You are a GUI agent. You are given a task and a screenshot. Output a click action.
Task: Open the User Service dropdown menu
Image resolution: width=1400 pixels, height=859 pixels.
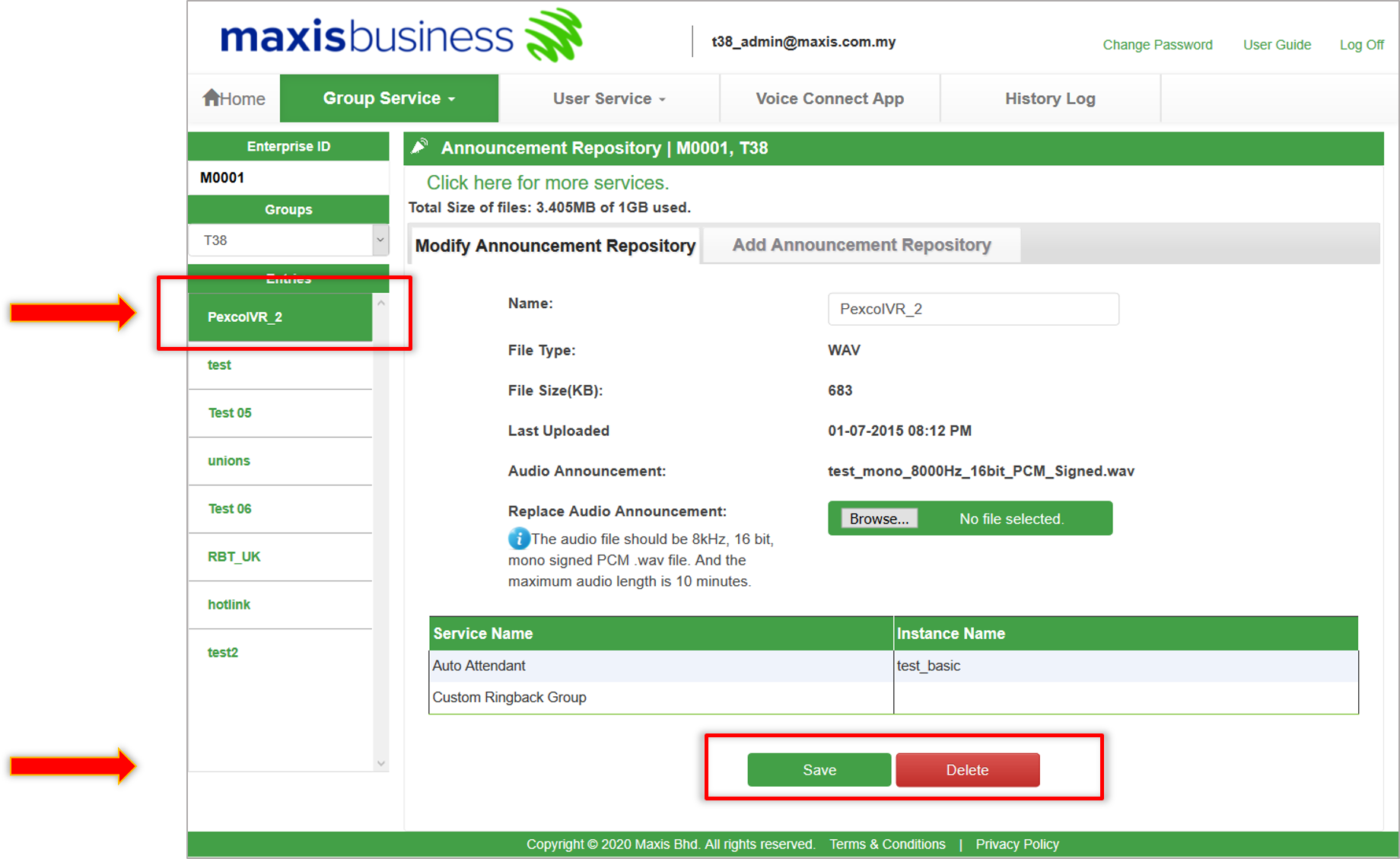[607, 97]
